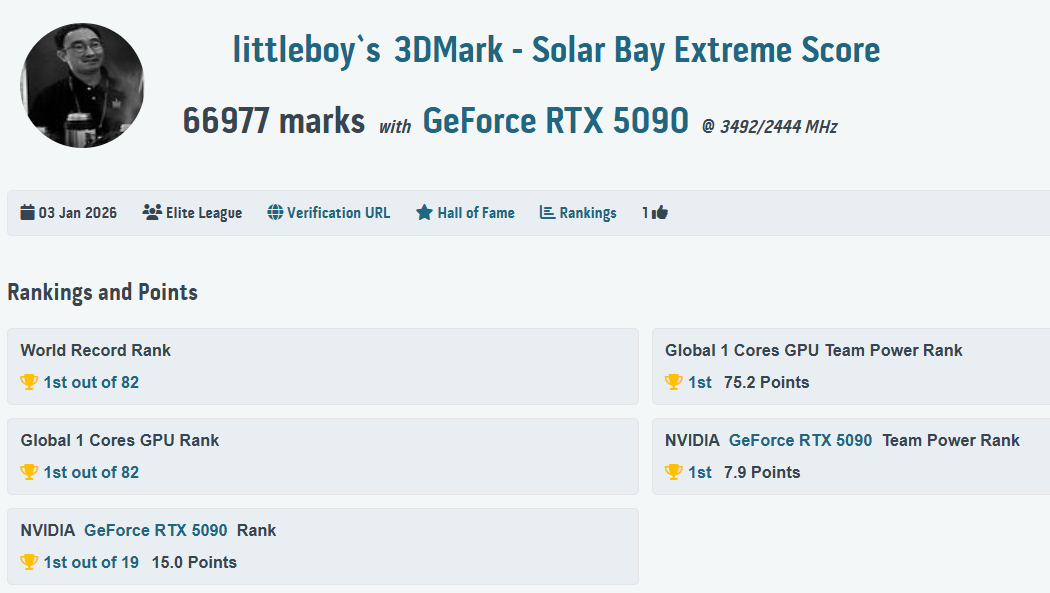Open littleboy's profile picture
The image size is (1050, 593).
82,85
